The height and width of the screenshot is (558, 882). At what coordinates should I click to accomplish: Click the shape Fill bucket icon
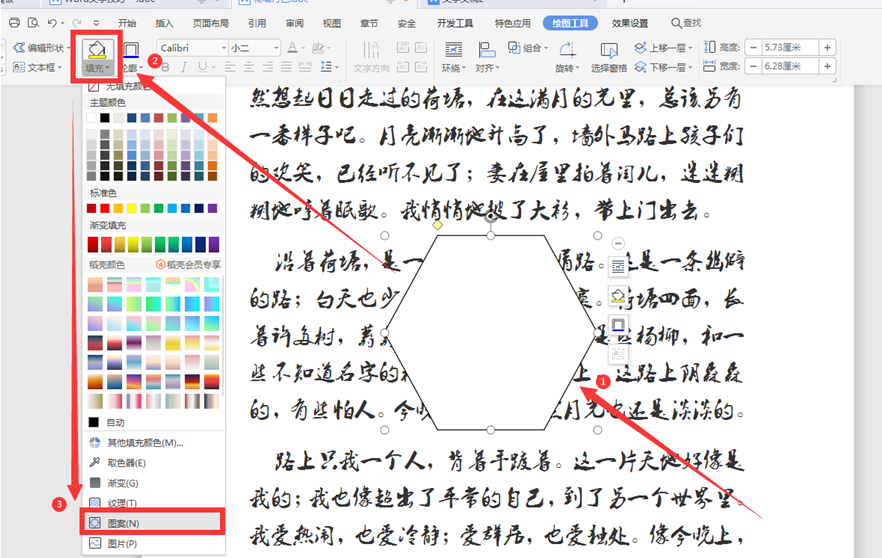[x=97, y=49]
